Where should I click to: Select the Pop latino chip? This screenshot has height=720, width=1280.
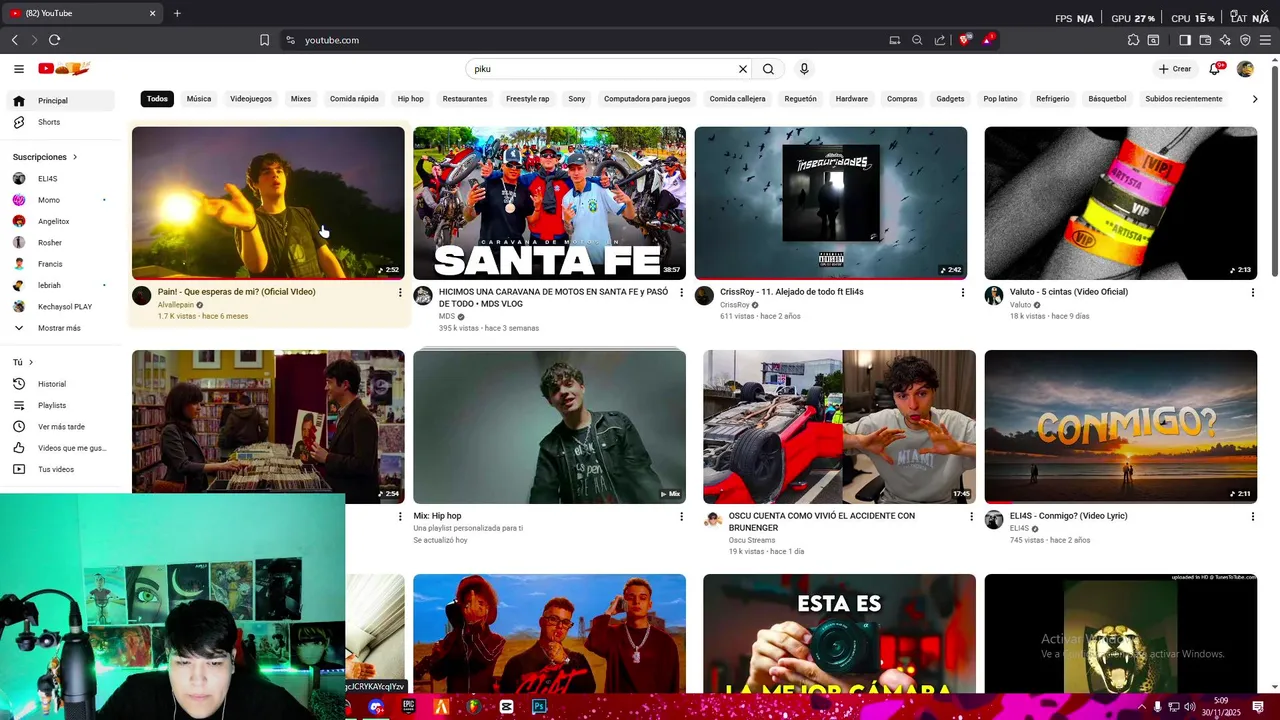pyautogui.click(x=1000, y=99)
